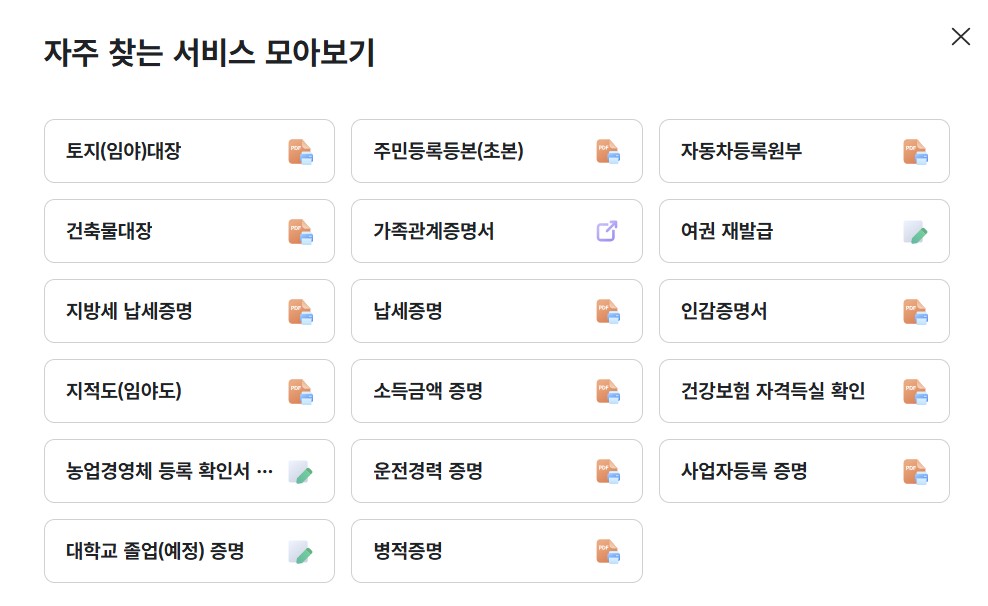Viewport: 988px width, 606px height.
Task: Select the 건축물대장 service
Action: (188, 231)
